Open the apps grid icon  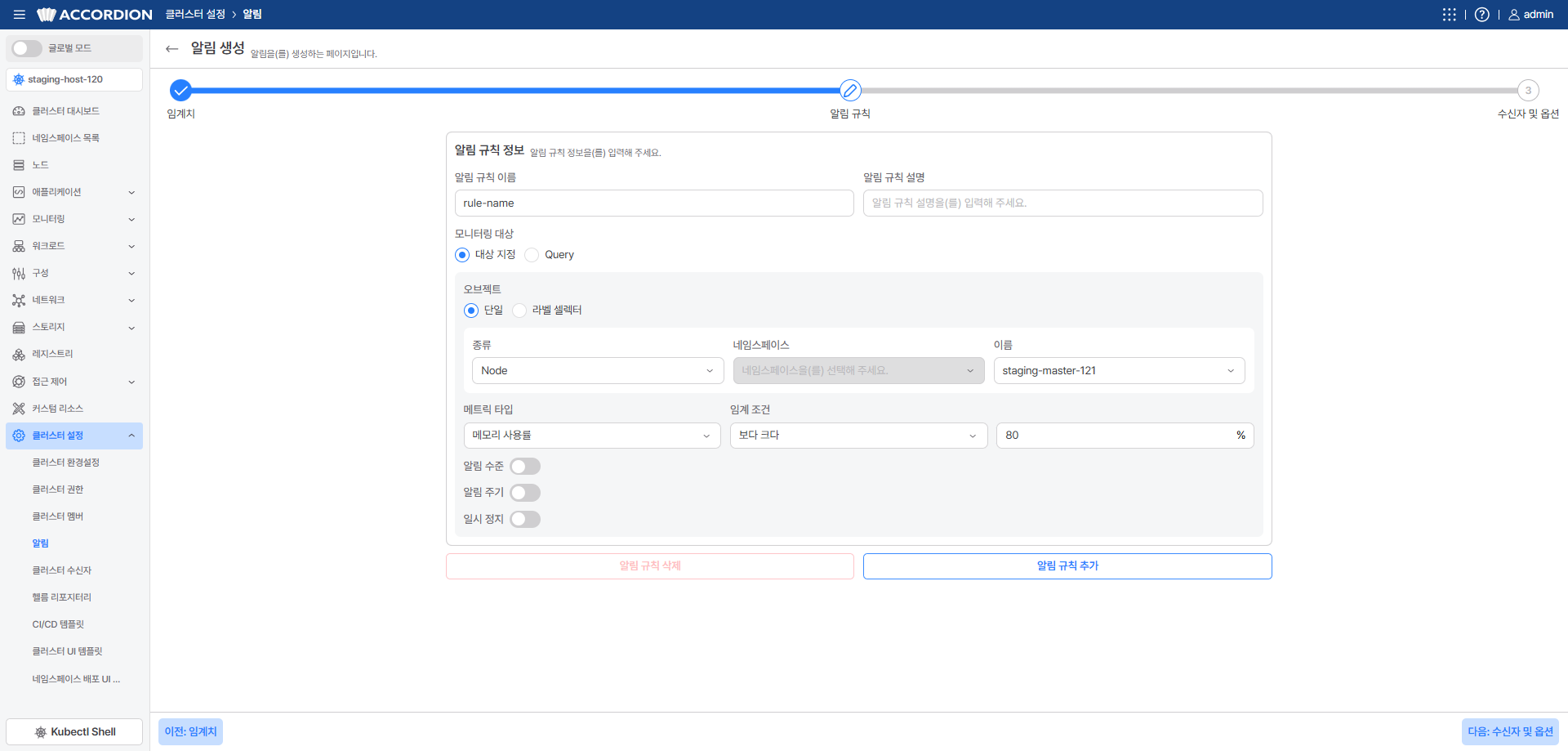(1449, 15)
